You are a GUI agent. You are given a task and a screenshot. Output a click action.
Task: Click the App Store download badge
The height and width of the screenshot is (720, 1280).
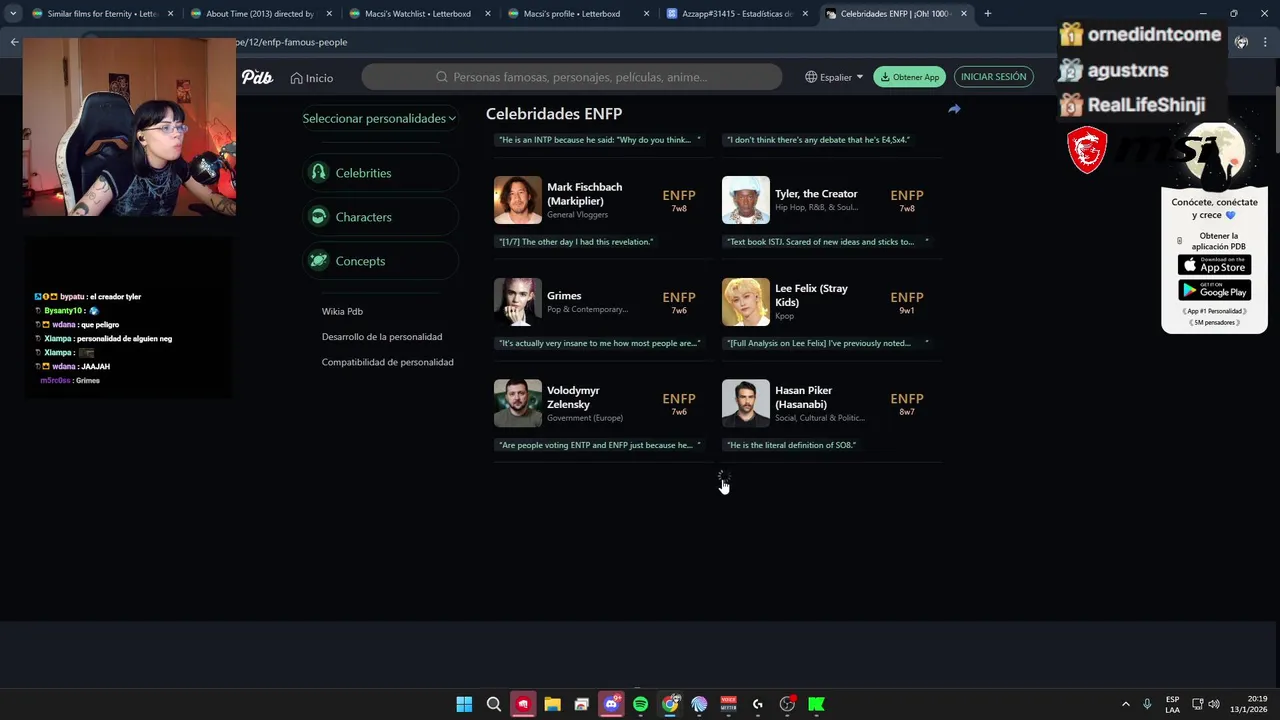(x=1214, y=265)
